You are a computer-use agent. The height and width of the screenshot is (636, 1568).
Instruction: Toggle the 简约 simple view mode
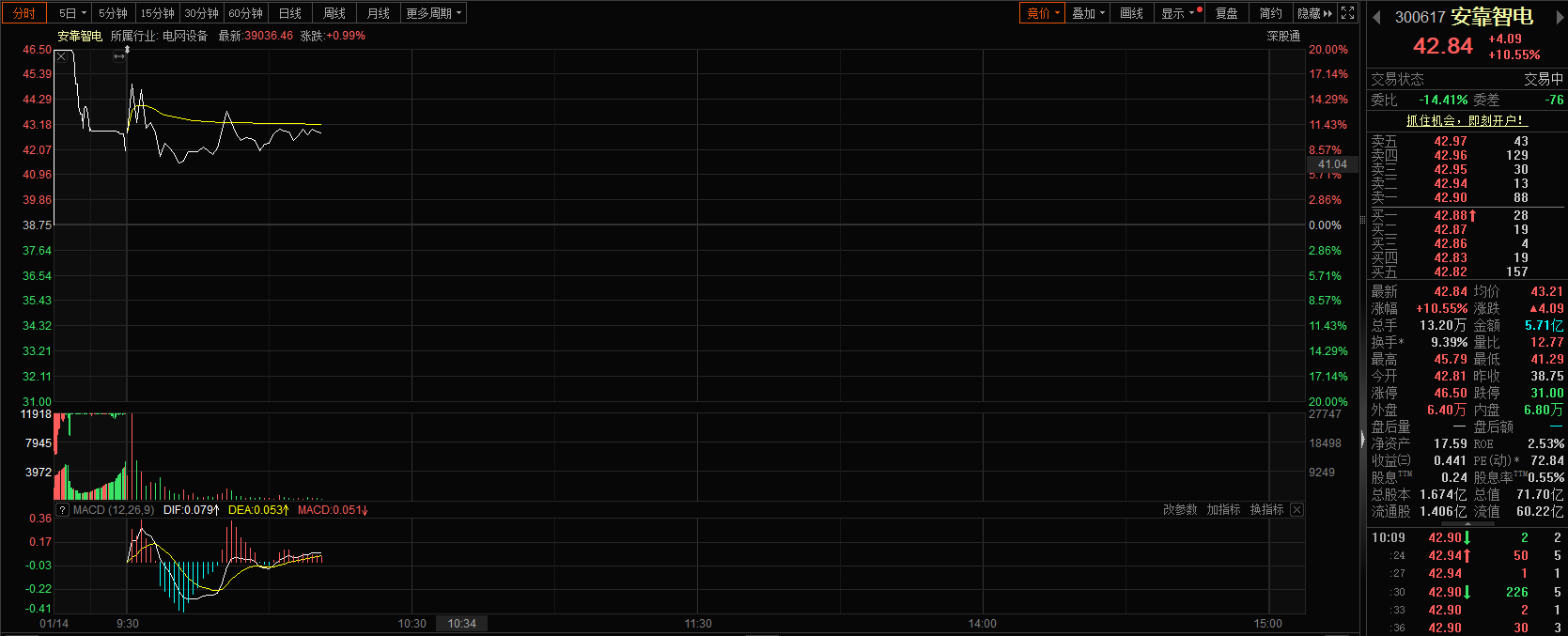(x=1270, y=13)
